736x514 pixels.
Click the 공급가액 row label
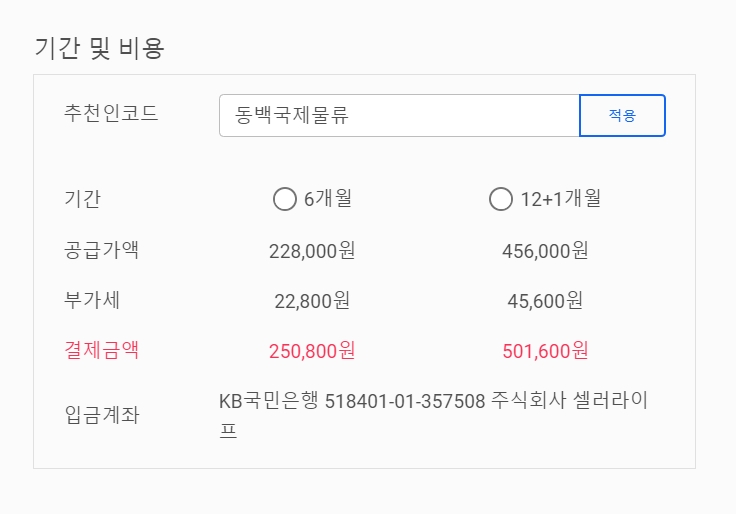click(x=101, y=250)
